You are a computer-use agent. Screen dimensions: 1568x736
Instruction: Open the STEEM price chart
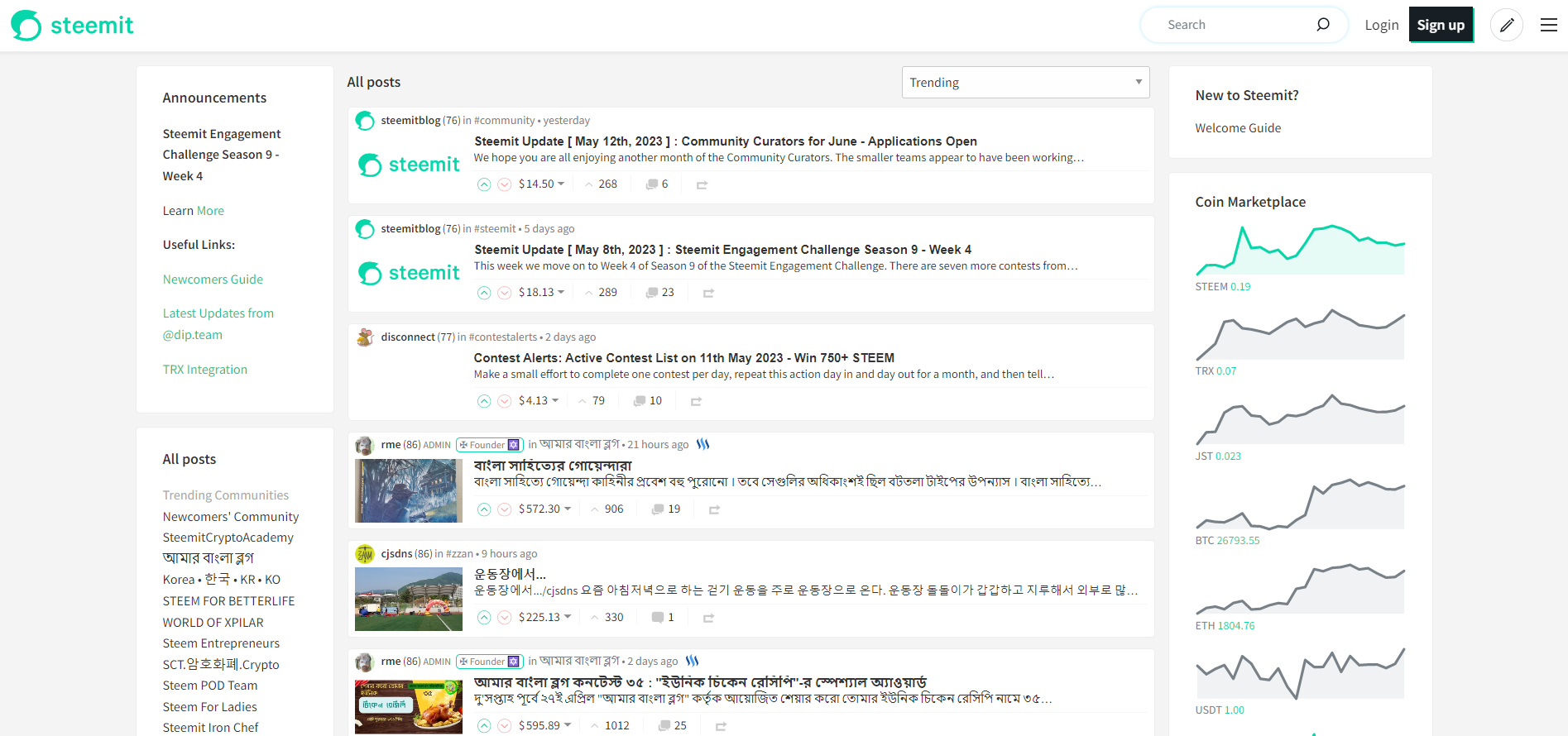tap(1300, 249)
